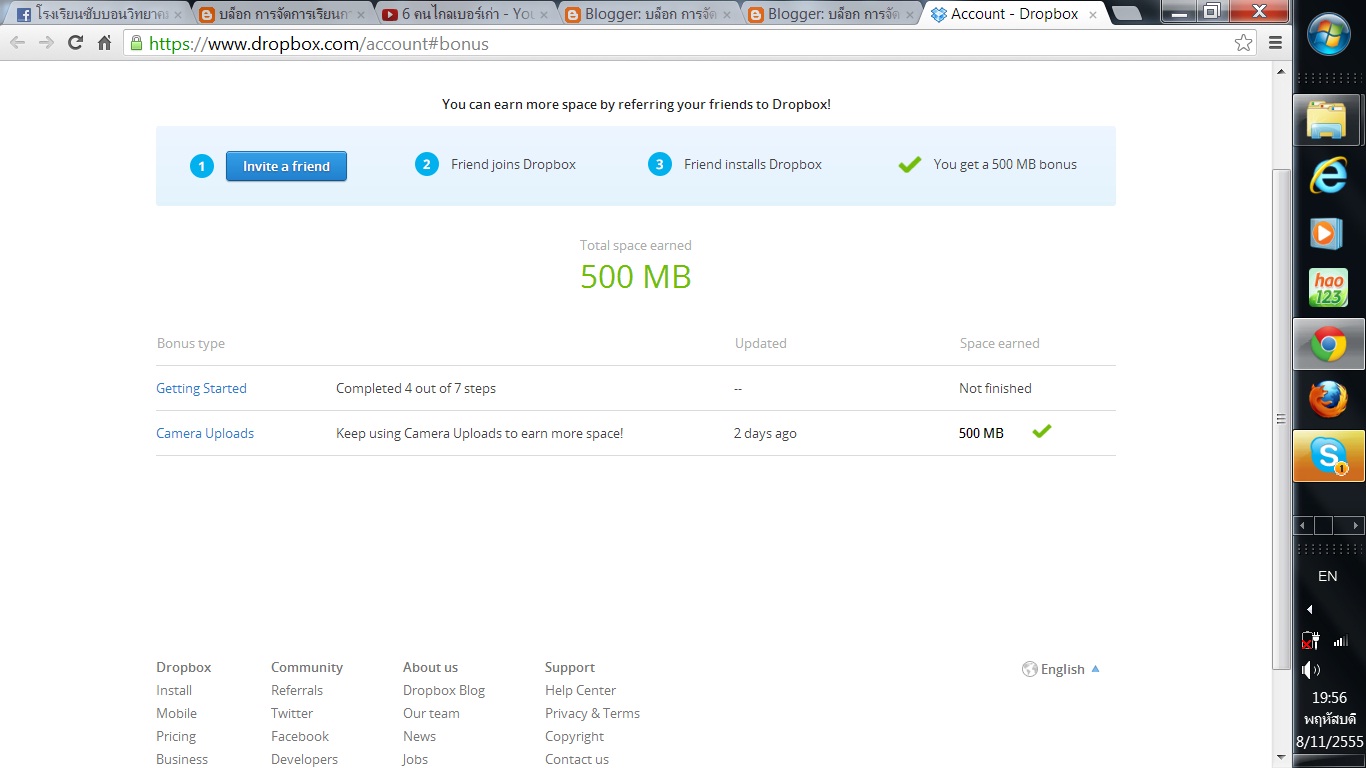The width and height of the screenshot is (1366, 768).
Task: Open the Dropbox Blog footer link
Action: [444, 690]
